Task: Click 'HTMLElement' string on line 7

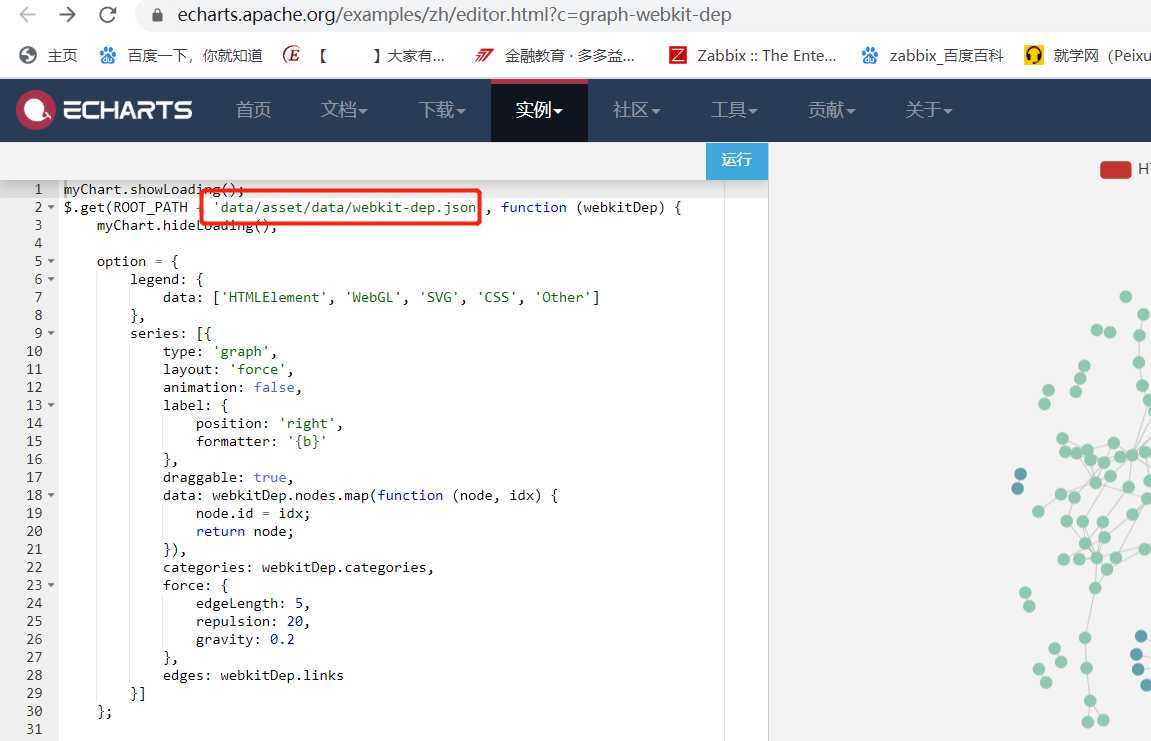Action: click(x=274, y=297)
